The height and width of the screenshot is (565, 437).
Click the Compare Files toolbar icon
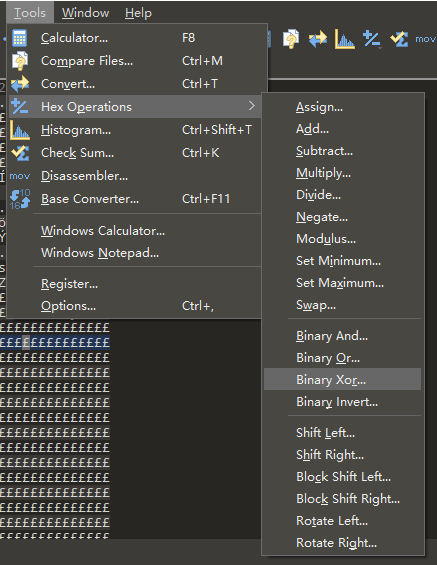click(x=291, y=39)
